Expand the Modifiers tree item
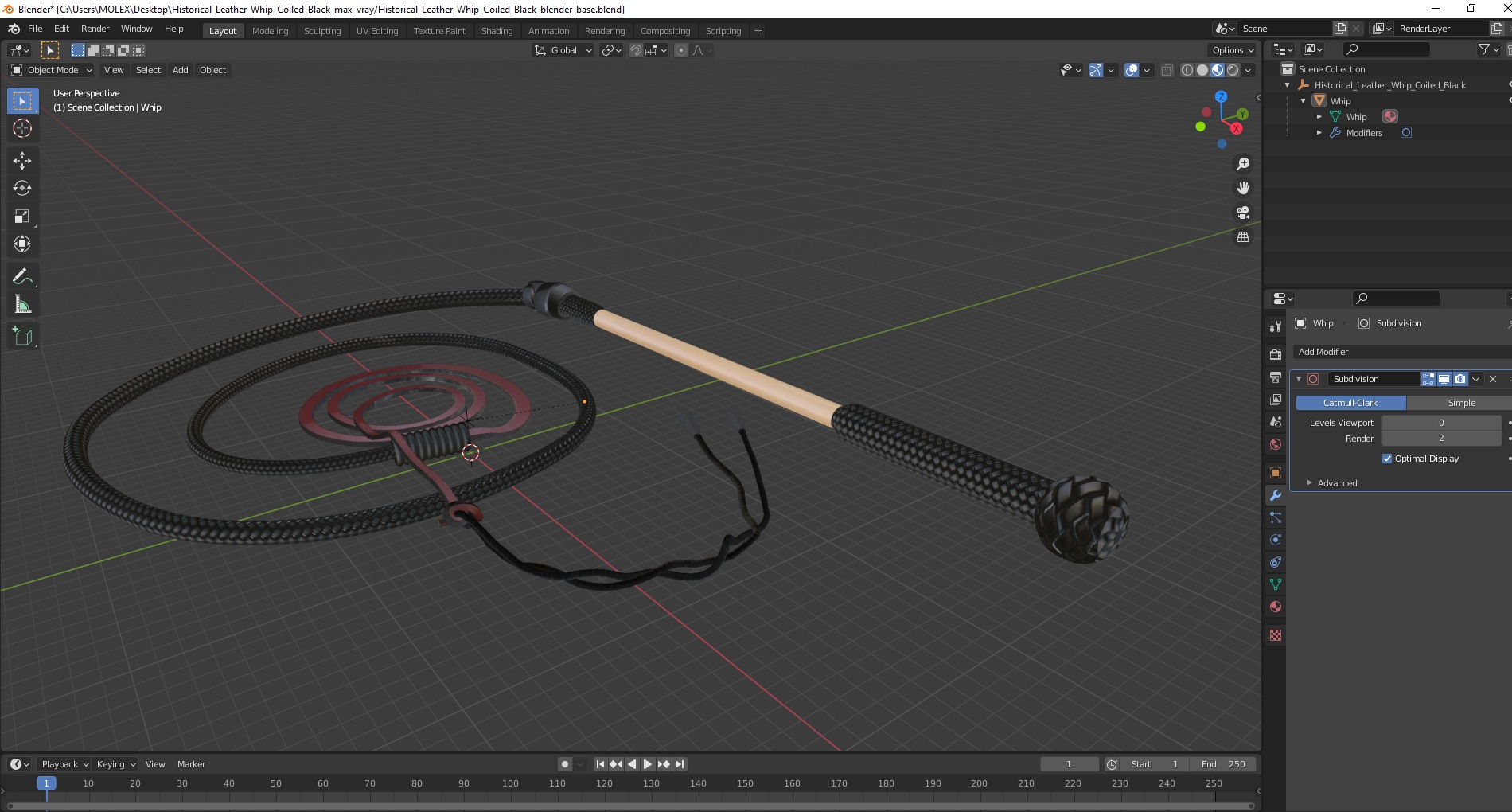 [1319, 133]
